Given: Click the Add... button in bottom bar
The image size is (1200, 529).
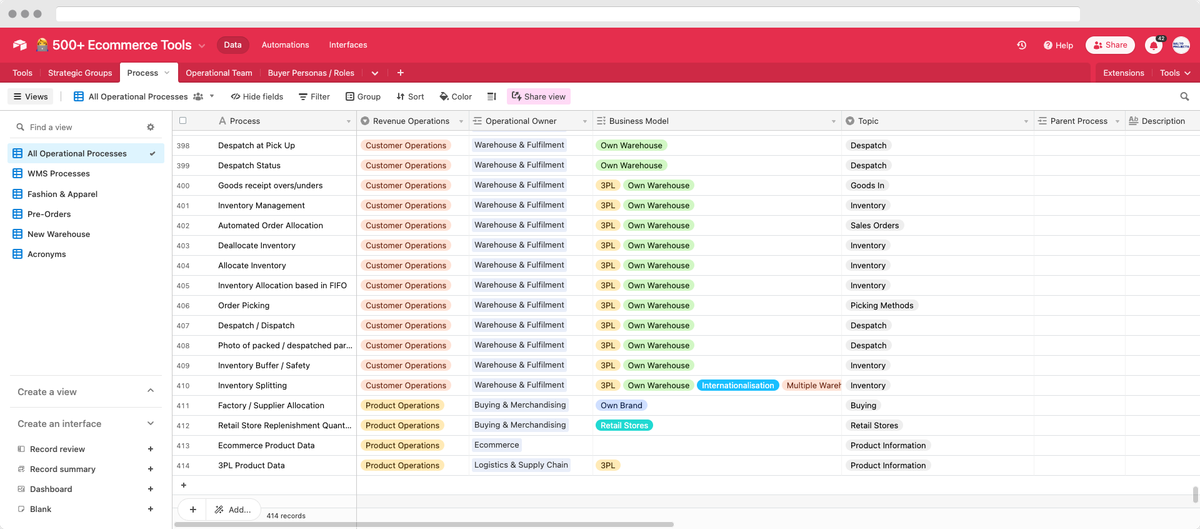Looking at the screenshot, I should [233, 509].
